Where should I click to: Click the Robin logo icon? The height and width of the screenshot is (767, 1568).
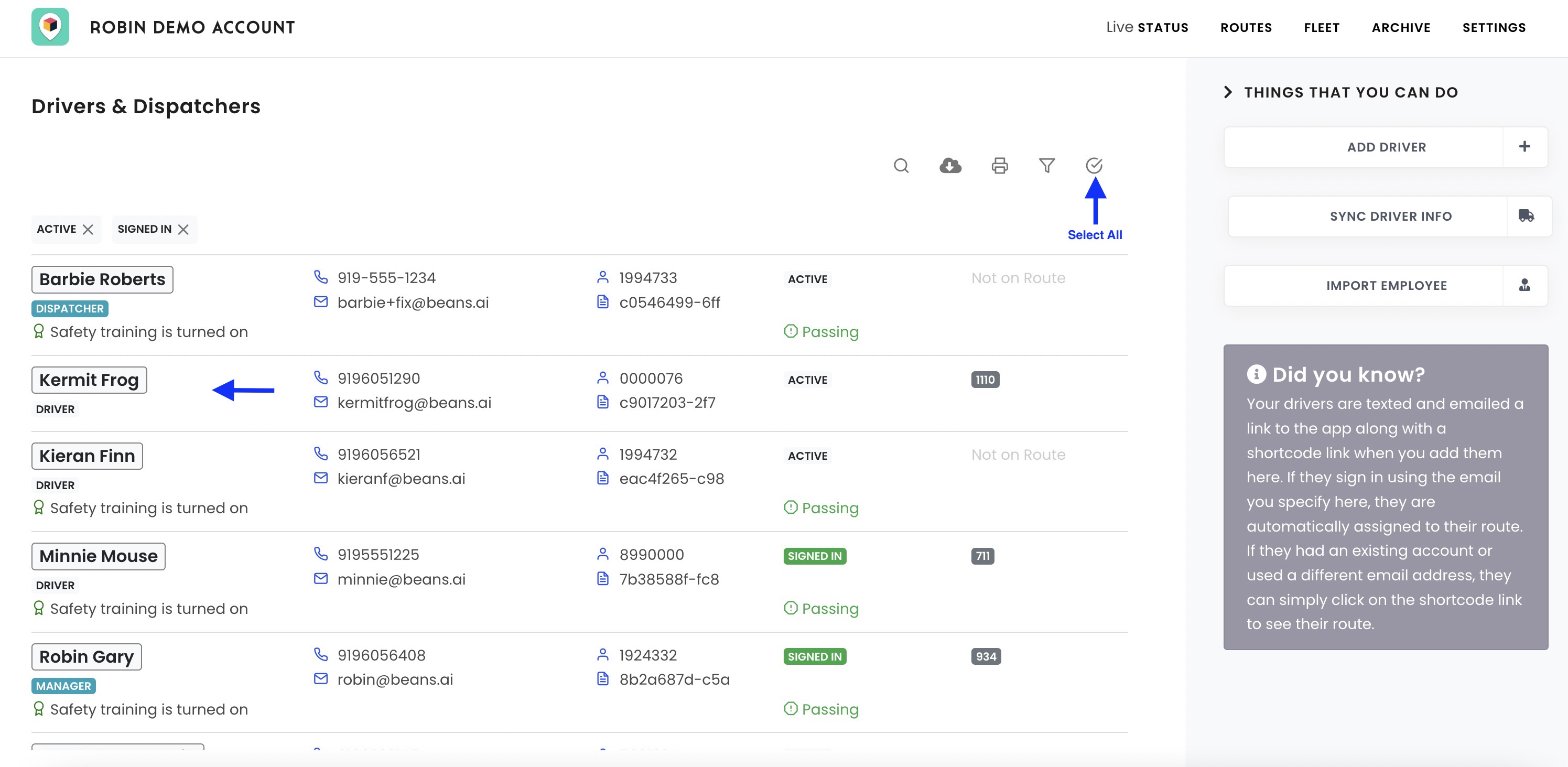tap(50, 27)
